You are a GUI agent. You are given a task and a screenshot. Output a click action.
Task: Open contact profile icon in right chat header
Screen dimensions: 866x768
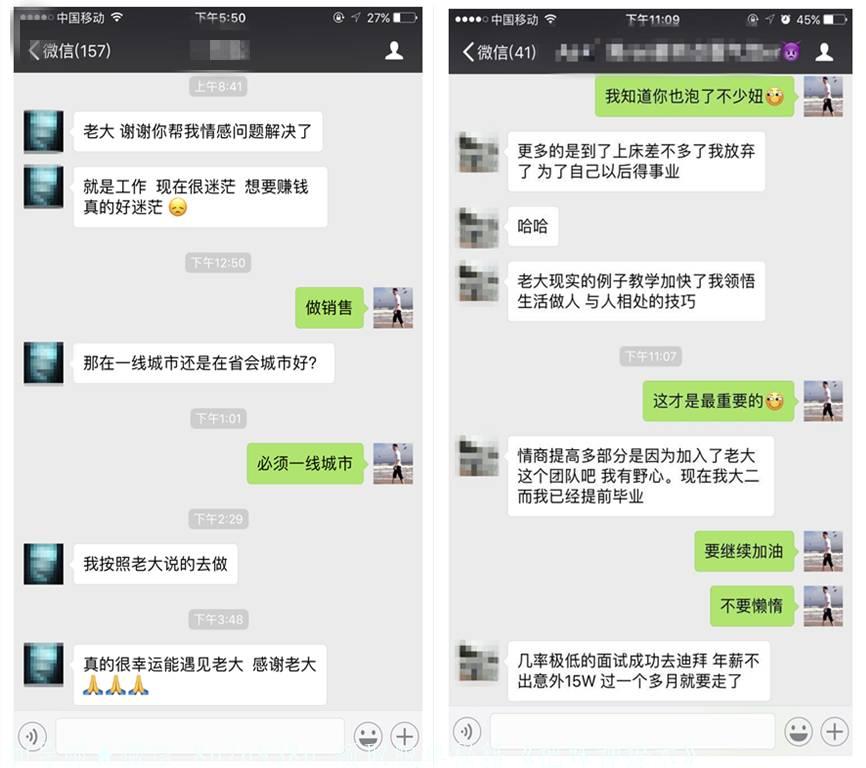824,52
